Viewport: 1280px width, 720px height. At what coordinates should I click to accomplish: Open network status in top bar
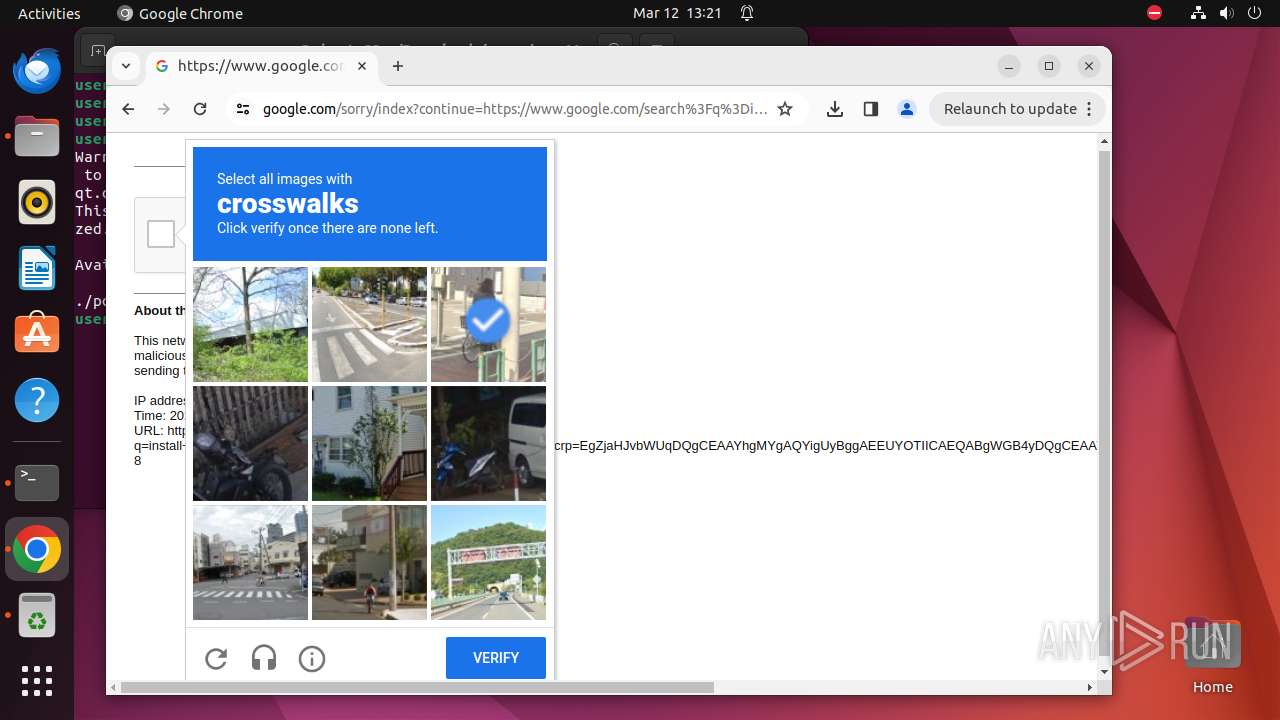click(1198, 13)
